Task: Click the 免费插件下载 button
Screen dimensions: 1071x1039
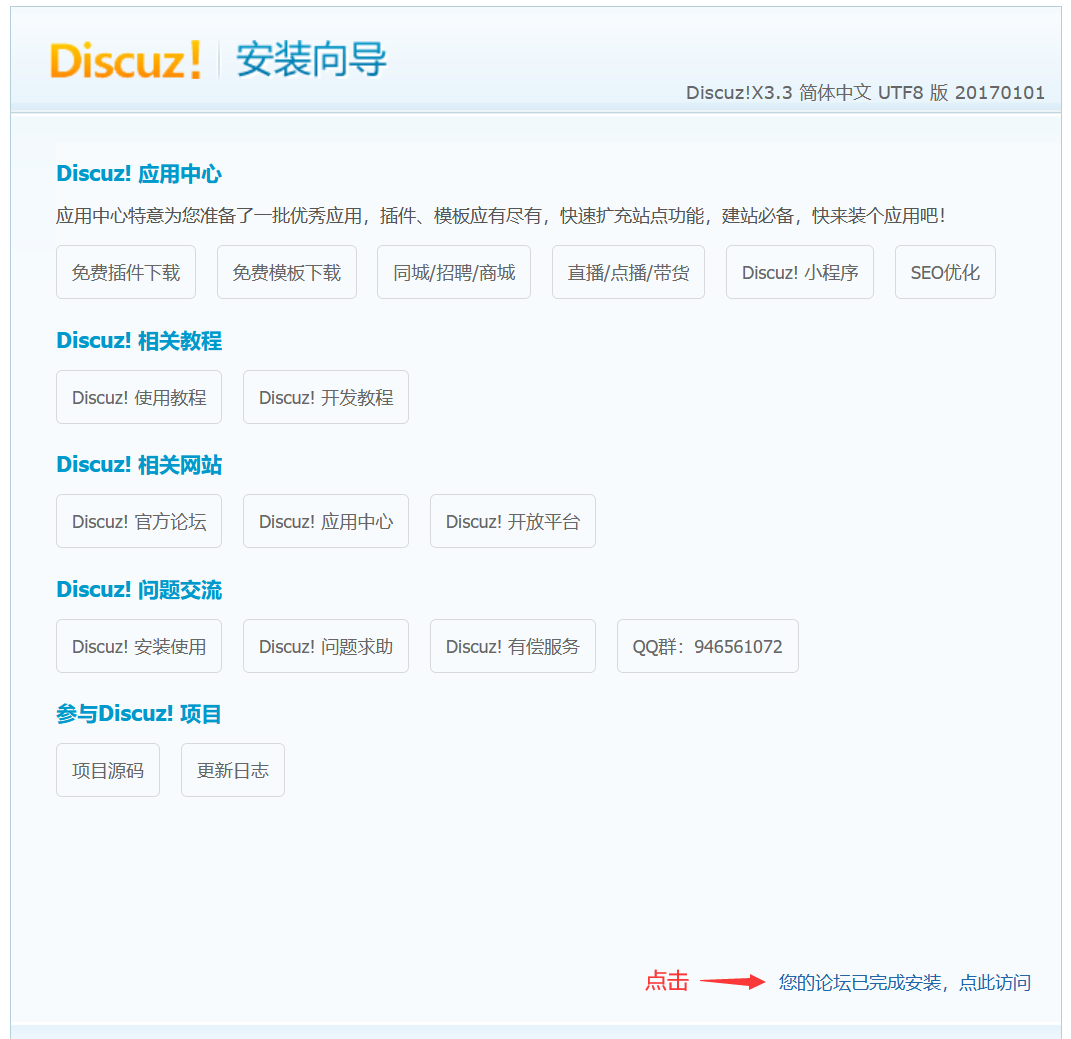Action: [x=126, y=272]
